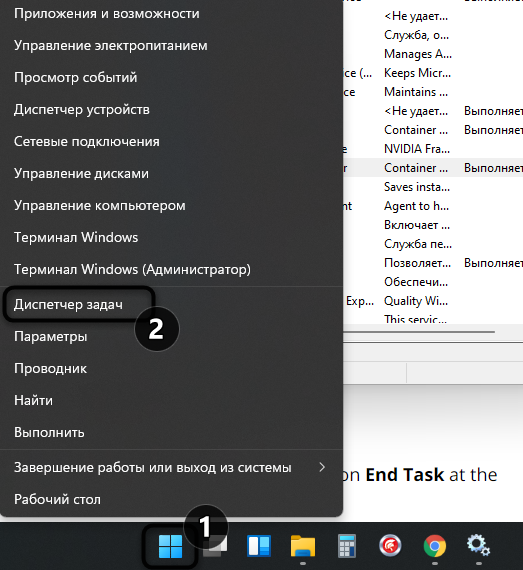523x570 pixels.
Task: Open the red CCleaner-style taskbar app
Action: [390, 546]
